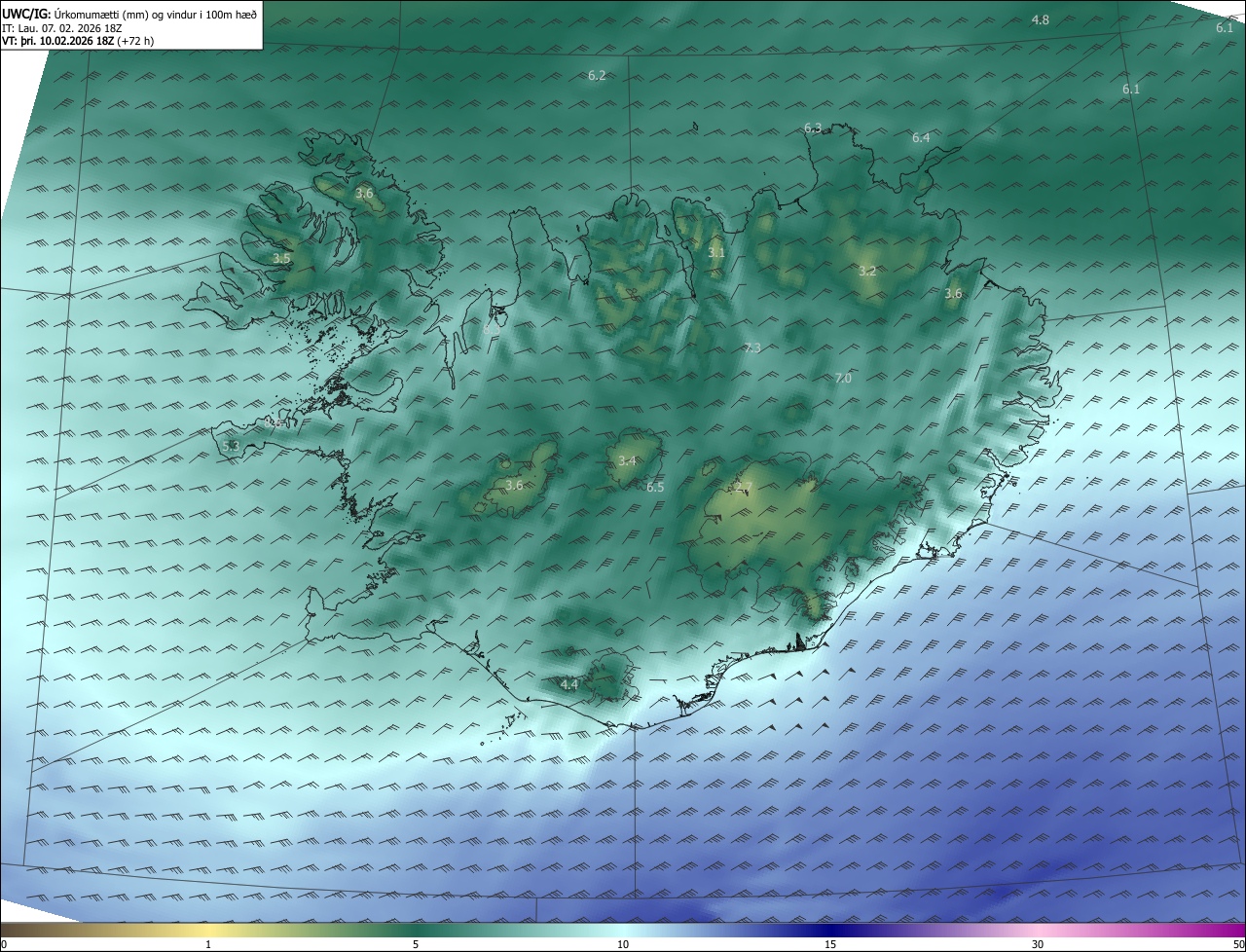Click the color scale tick label 1
The width and height of the screenshot is (1246, 952).
pos(208,944)
